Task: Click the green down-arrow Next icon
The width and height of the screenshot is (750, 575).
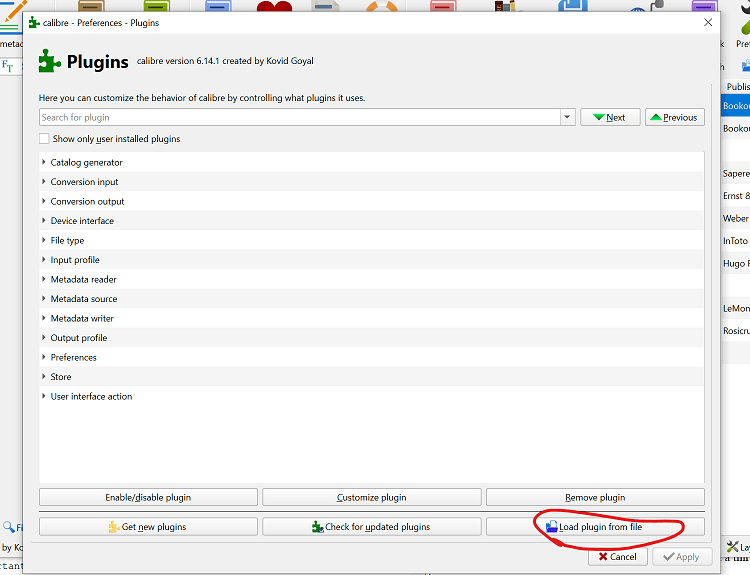Action: [x=599, y=117]
